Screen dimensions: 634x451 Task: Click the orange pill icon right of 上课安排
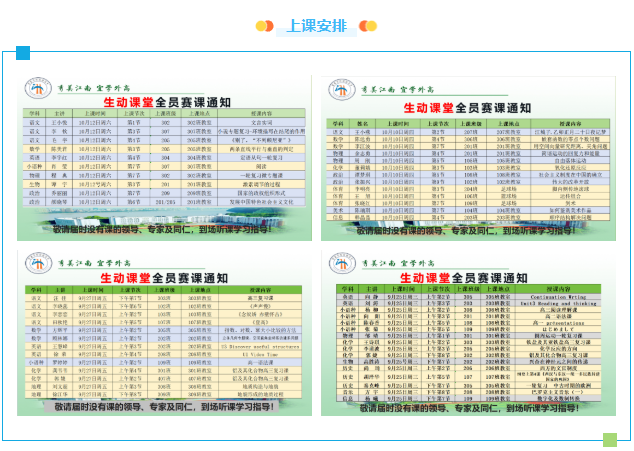tap(368, 26)
